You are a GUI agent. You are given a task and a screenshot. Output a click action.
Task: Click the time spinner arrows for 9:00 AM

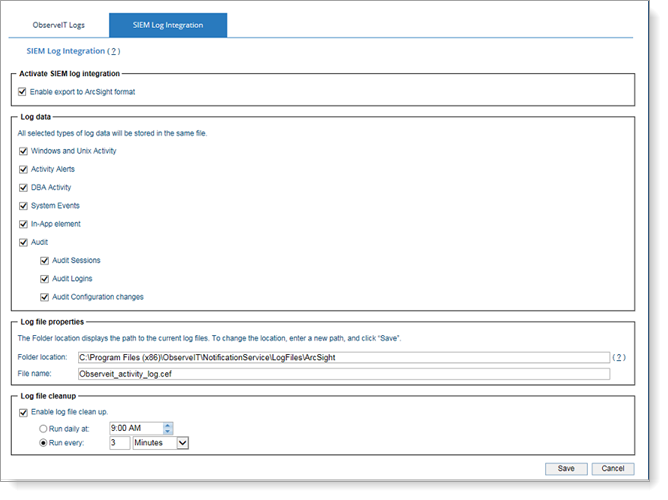(168, 428)
